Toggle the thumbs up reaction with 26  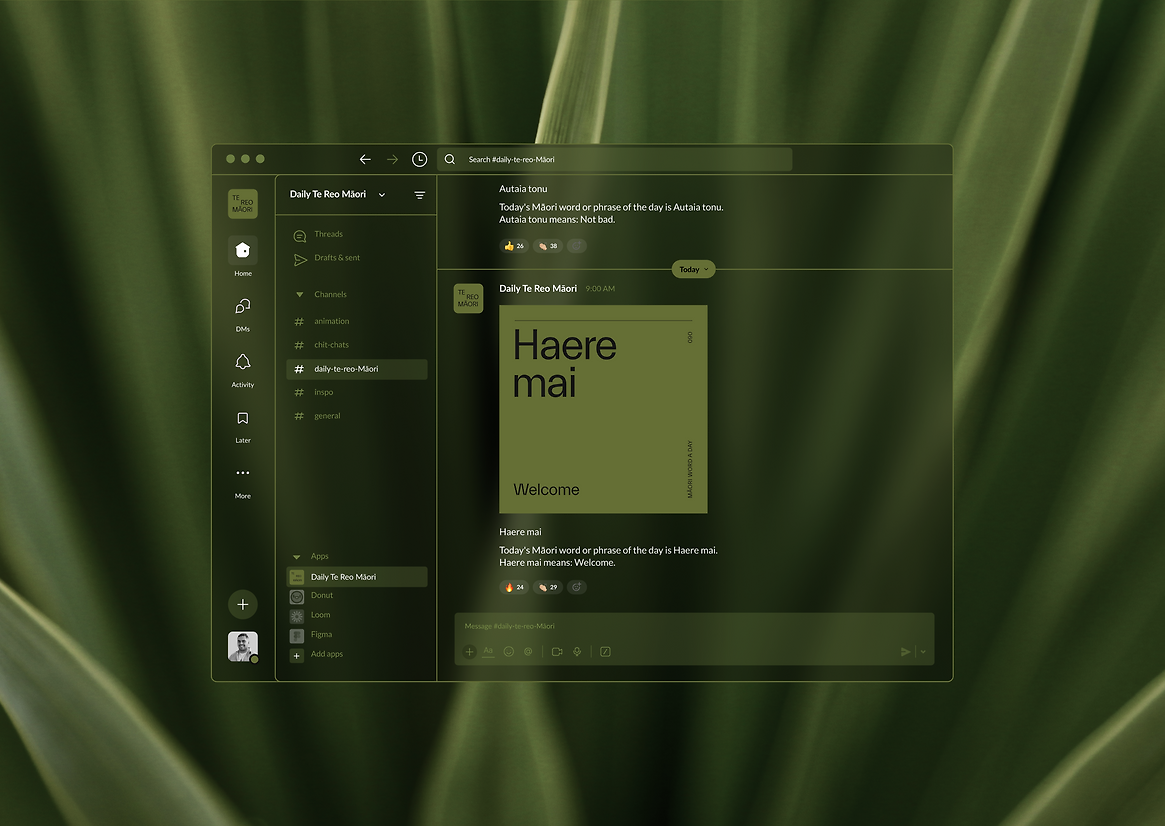click(x=514, y=245)
